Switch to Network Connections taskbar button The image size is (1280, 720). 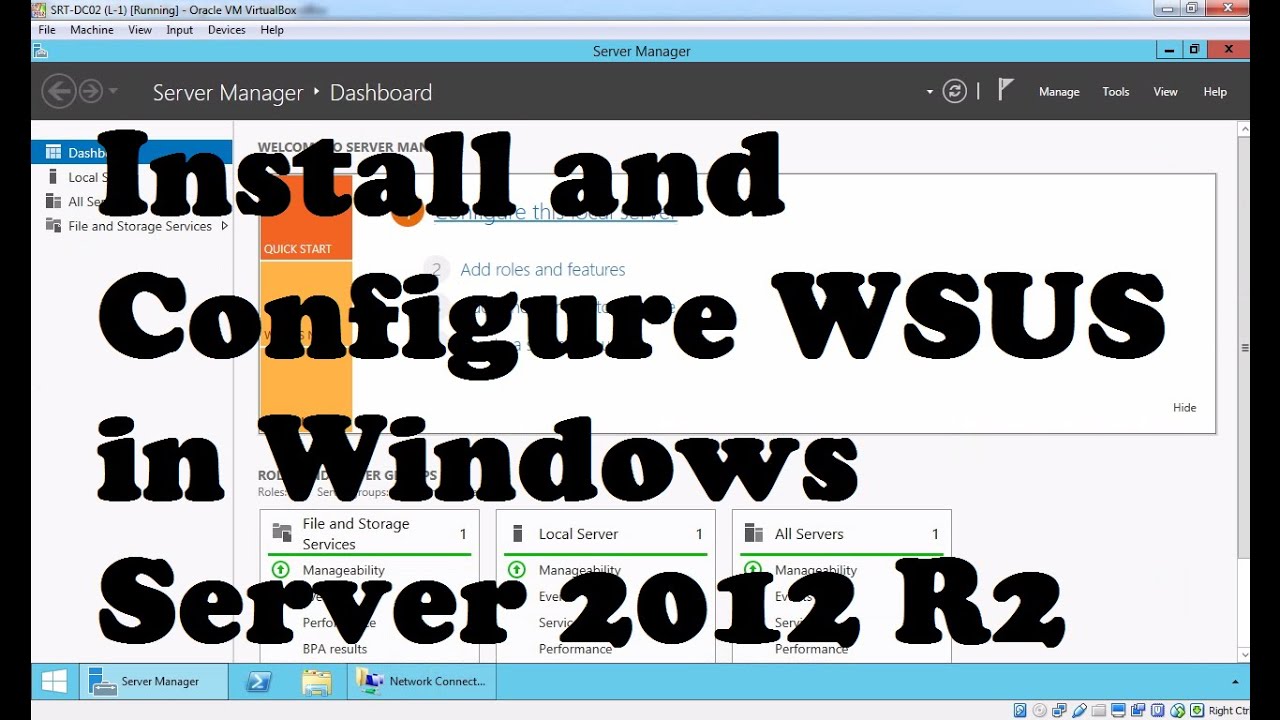coord(422,681)
